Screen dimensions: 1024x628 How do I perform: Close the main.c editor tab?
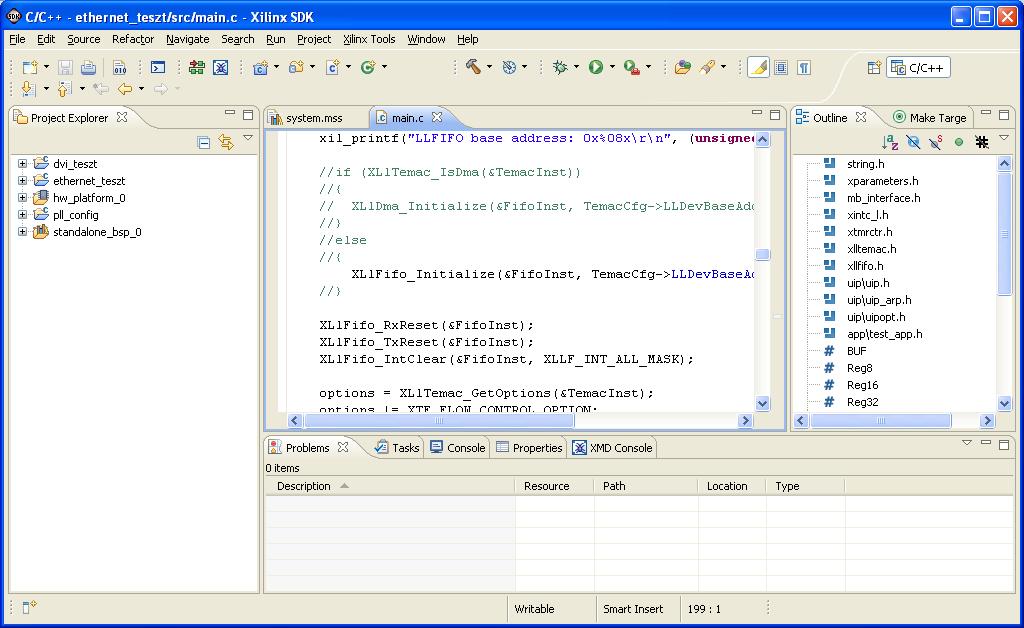437,117
